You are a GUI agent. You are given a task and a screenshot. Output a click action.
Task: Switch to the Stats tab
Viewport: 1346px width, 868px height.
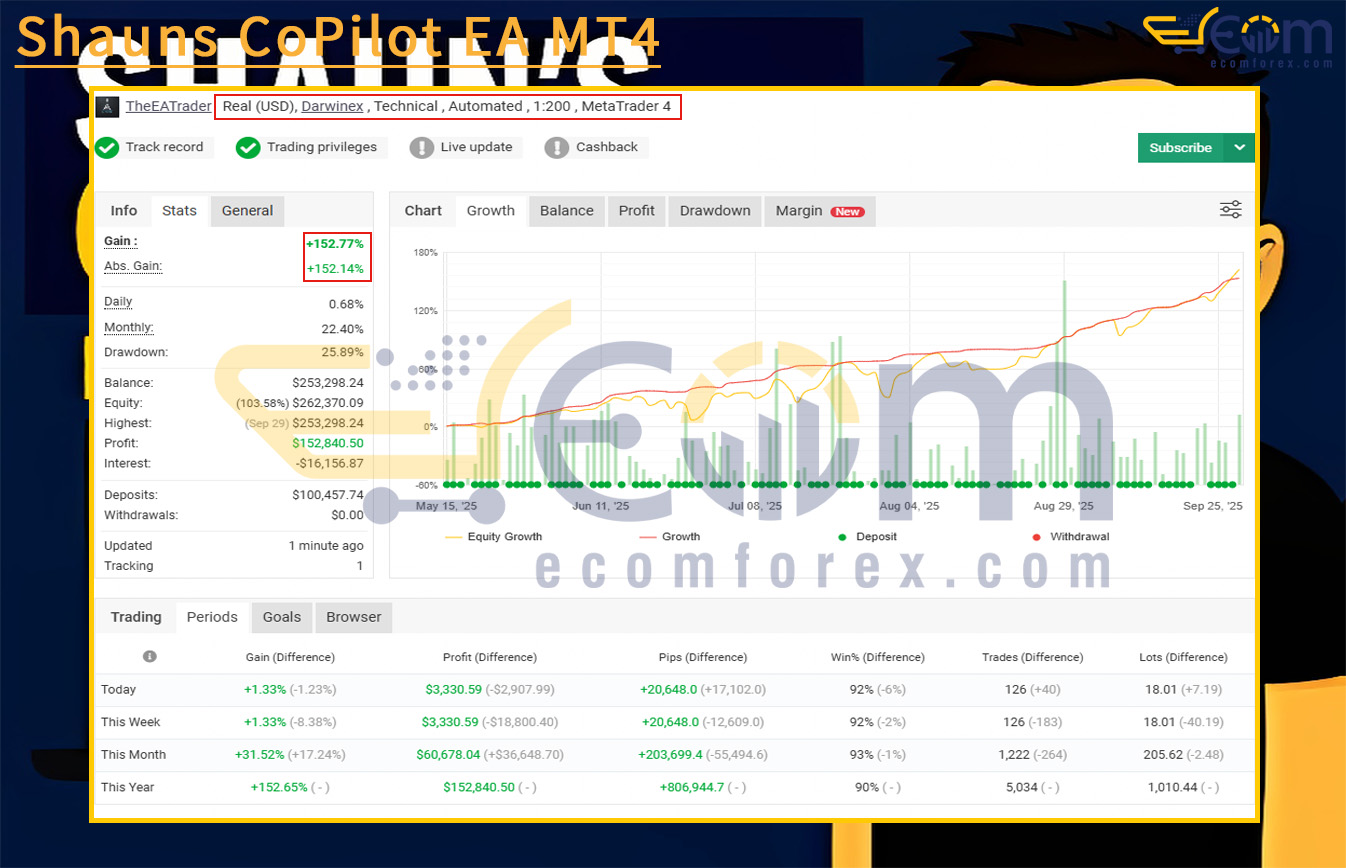[179, 211]
